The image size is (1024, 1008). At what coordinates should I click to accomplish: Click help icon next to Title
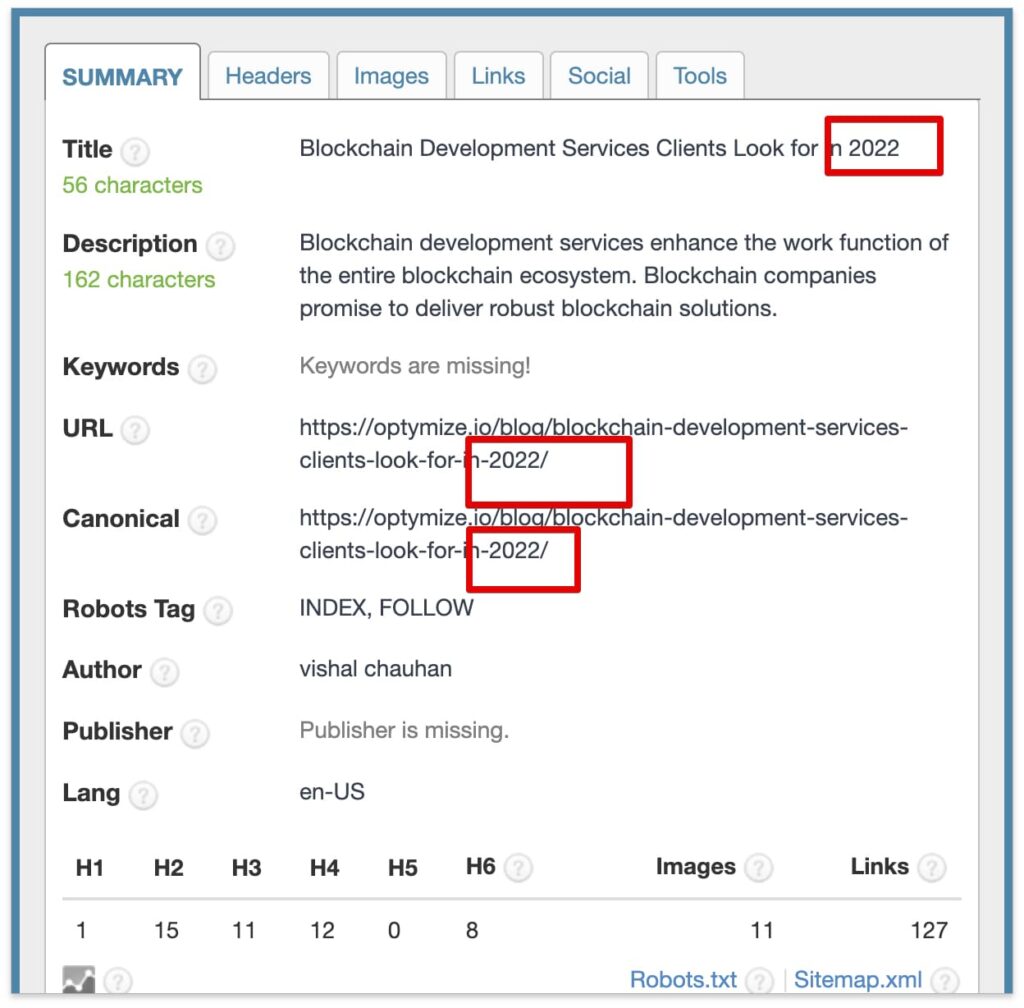(x=134, y=152)
